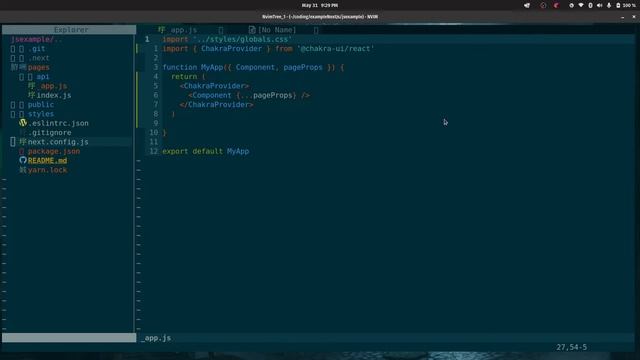The image size is (640, 360).
Task: Click the _app.js status line filename
Action: coord(156,338)
